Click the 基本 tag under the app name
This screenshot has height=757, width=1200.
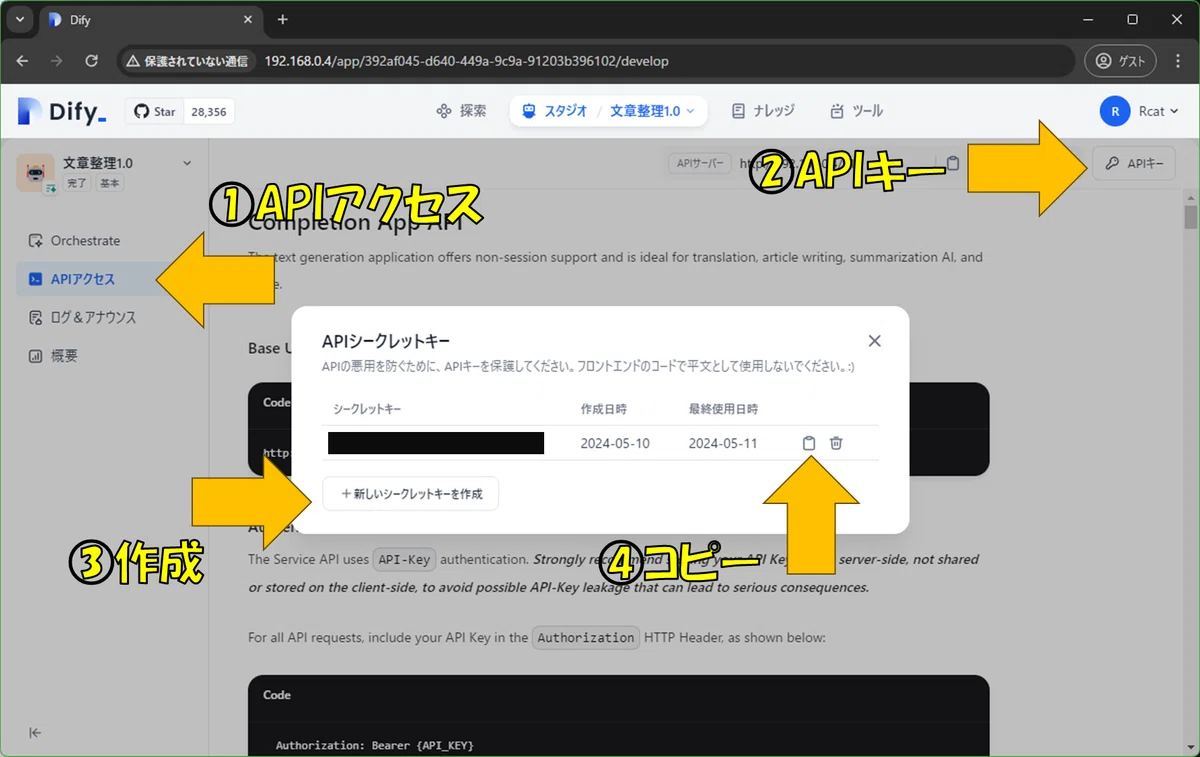tap(110, 184)
